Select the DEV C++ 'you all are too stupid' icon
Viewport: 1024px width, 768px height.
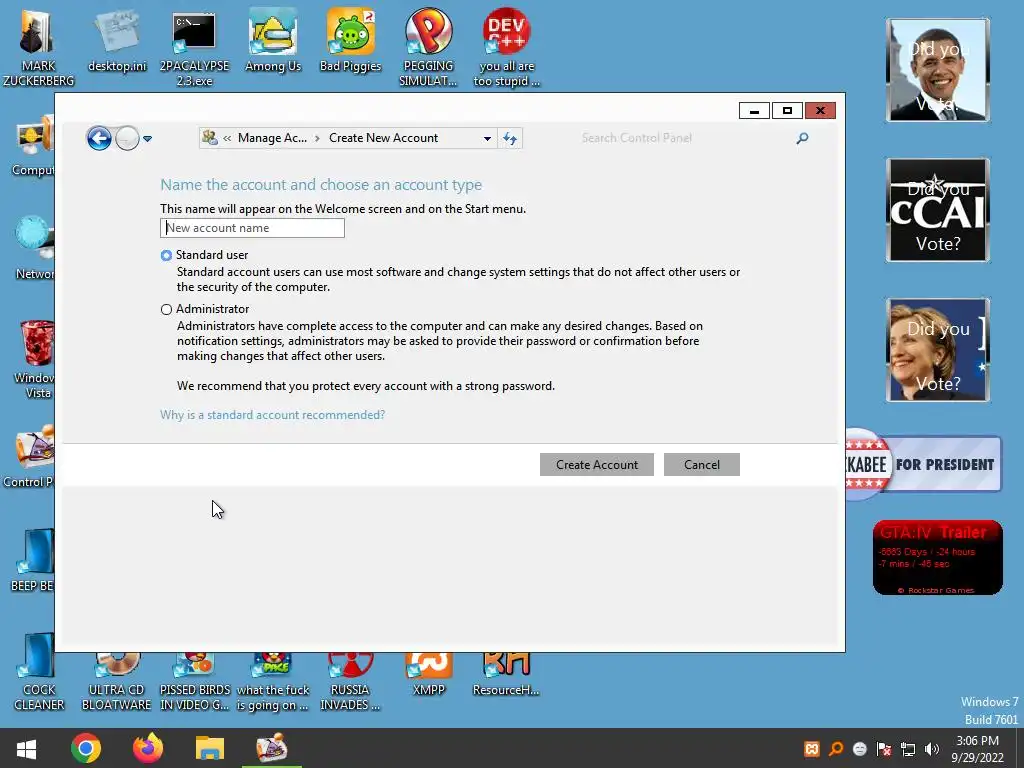[x=507, y=48]
